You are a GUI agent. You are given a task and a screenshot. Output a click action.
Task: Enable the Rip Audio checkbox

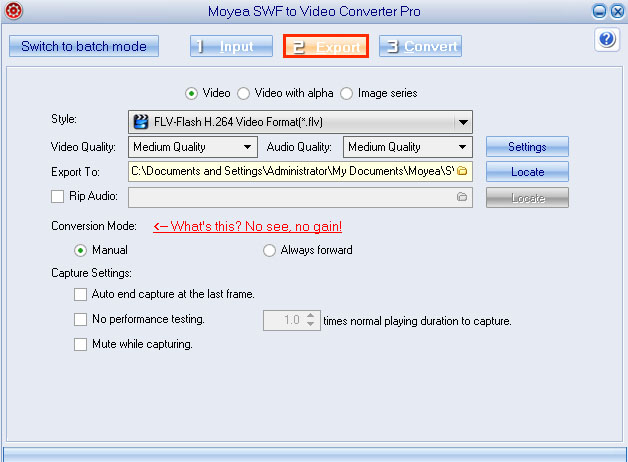click(x=57, y=196)
